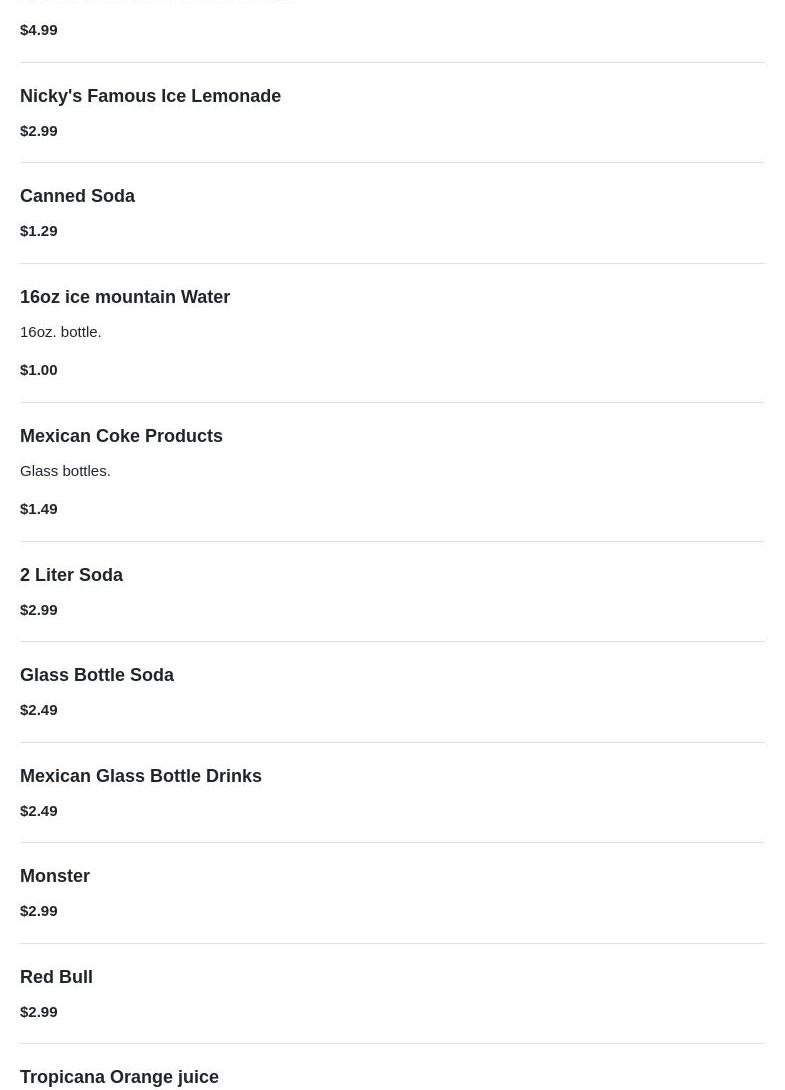Open the 16oz ice mountain Water item

pyautogui.click(x=125, y=297)
